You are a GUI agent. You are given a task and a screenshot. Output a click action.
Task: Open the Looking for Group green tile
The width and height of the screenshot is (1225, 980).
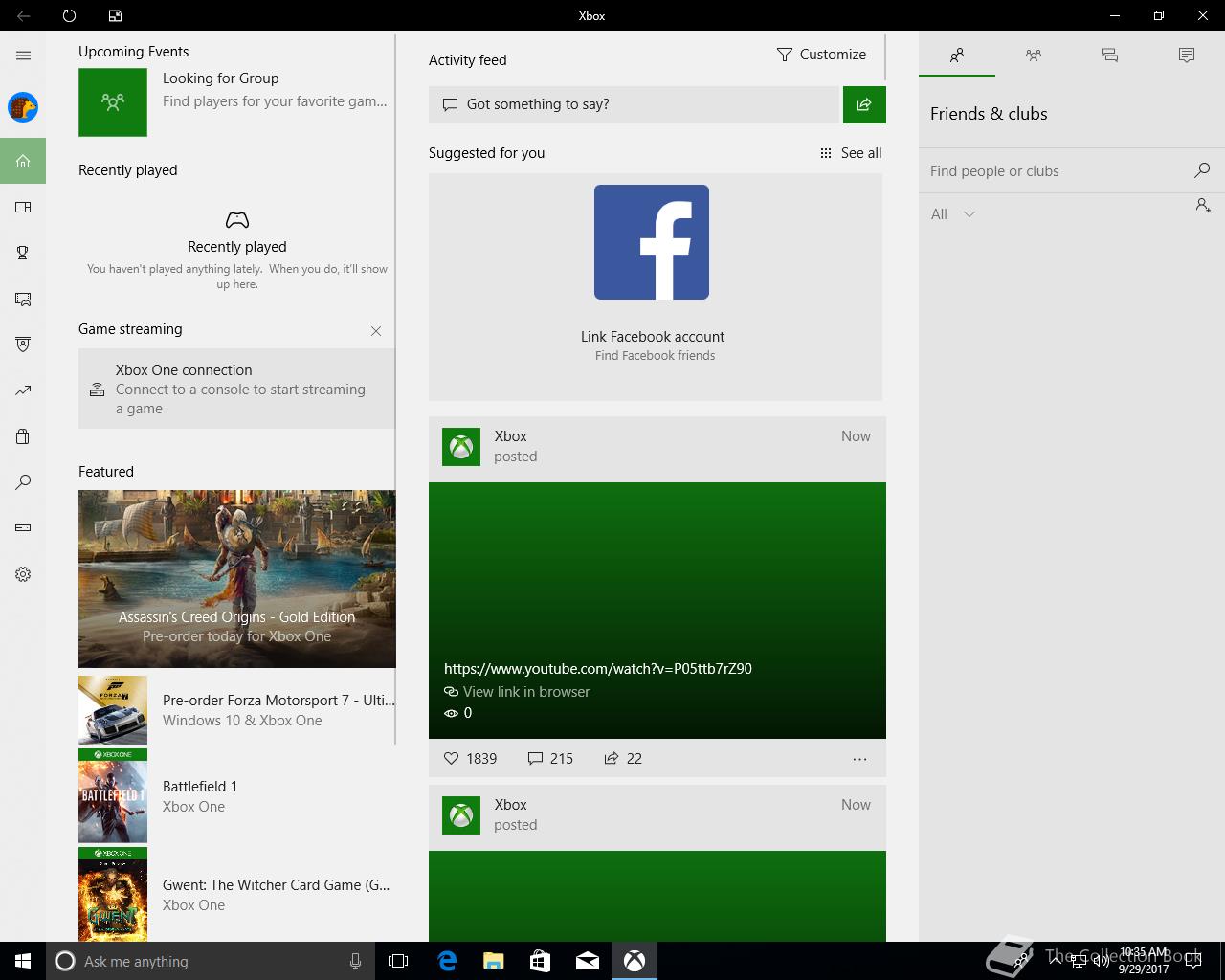click(113, 101)
